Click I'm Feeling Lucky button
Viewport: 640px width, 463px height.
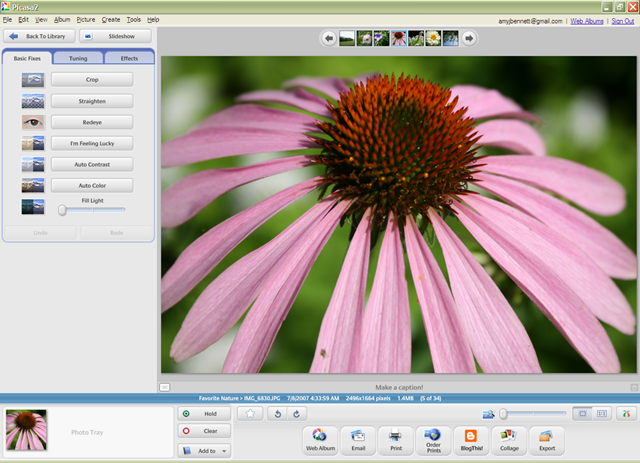click(x=92, y=143)
